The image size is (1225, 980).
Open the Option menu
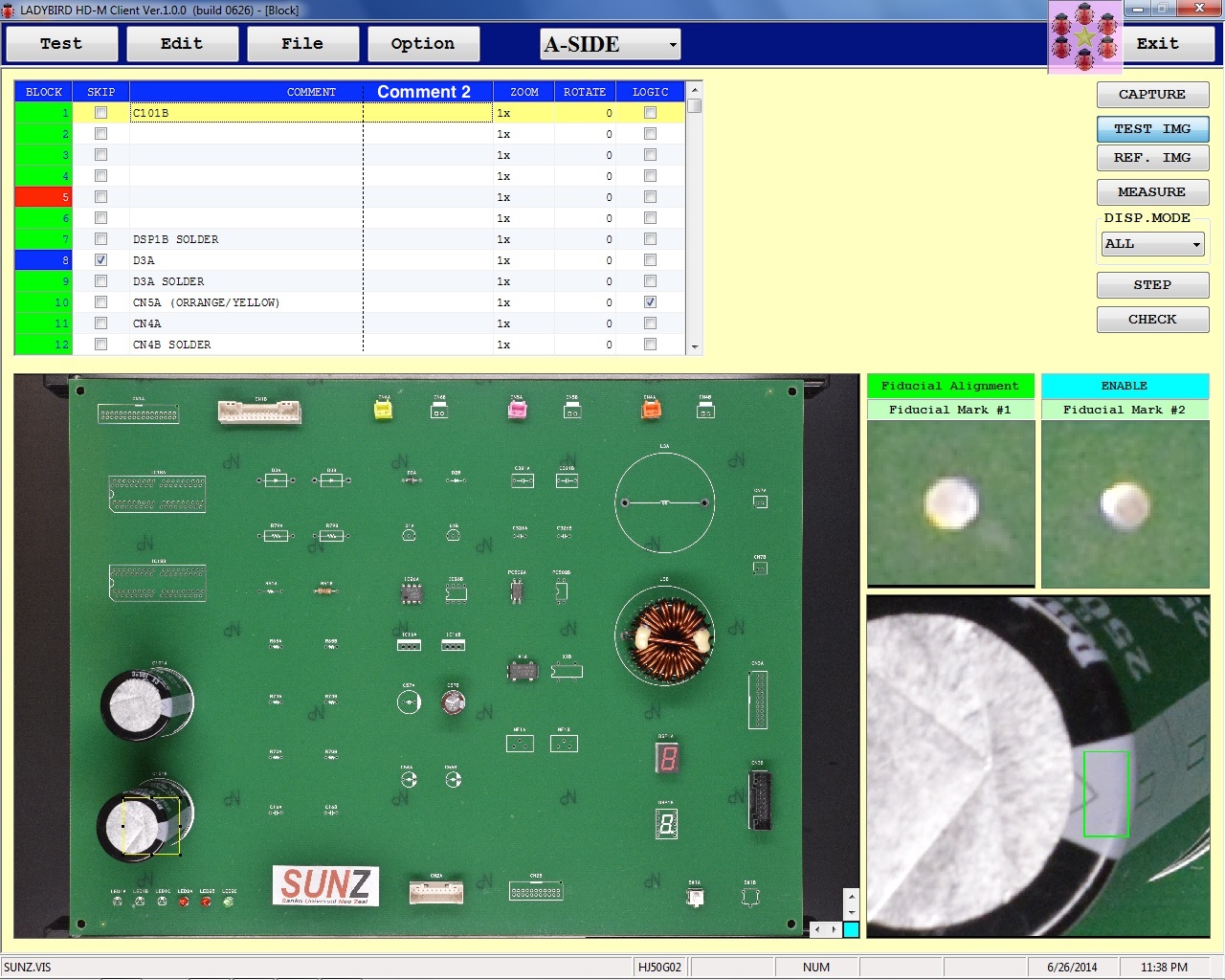423,44
